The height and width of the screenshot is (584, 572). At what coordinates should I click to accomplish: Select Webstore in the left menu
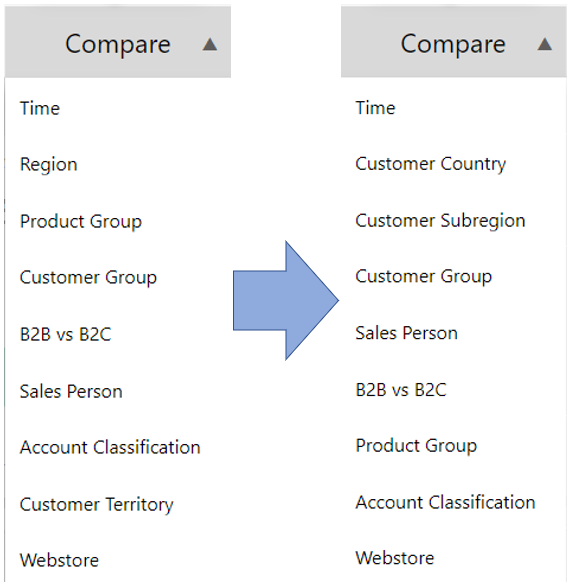[59, 560]
